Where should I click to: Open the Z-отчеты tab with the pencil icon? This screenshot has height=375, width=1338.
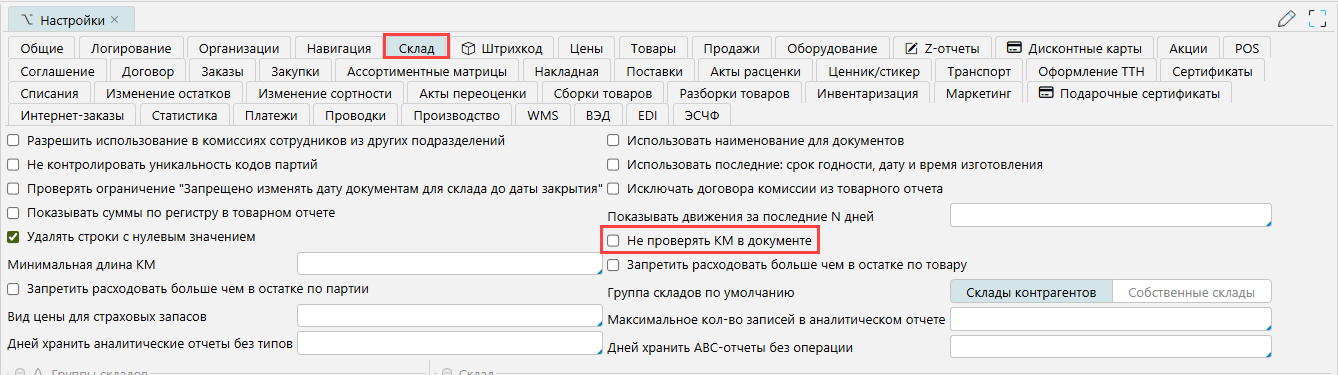[x=943, y=48]
